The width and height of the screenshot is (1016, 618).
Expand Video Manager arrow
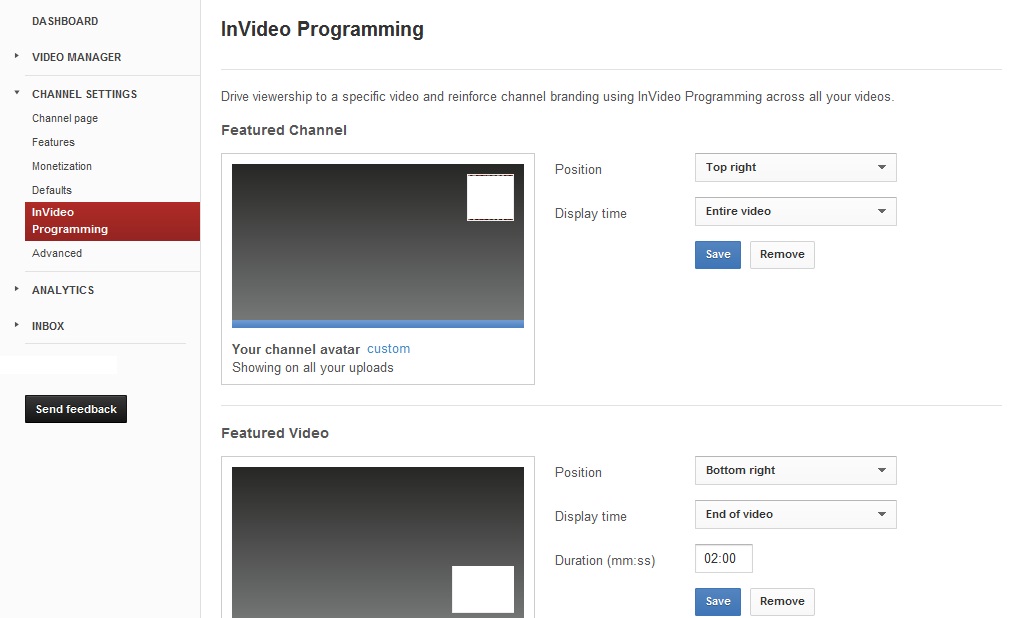tap(16, 56)
